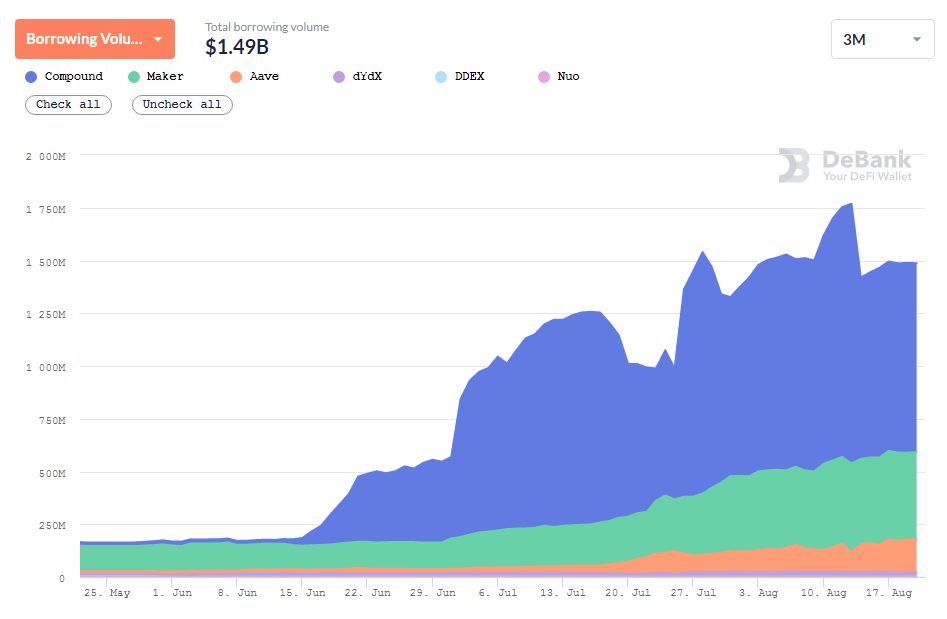Click the 20. Jul x-axis label
The image size is (947, 619).
click(x=628, y=593)
